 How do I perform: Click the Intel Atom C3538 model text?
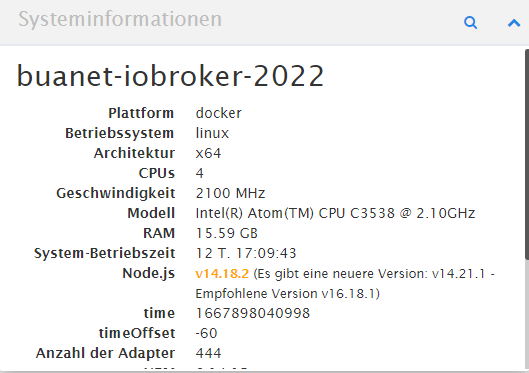pos(335,213)
